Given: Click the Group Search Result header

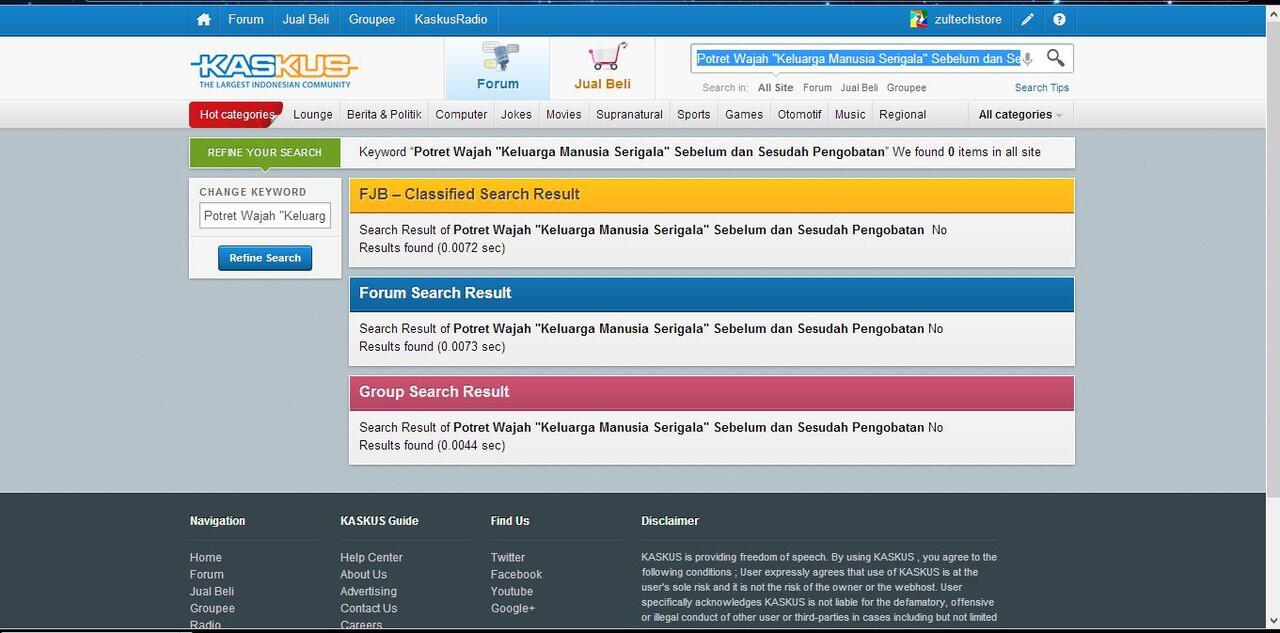Looking at the screenshot, I should tap(711, 393).
